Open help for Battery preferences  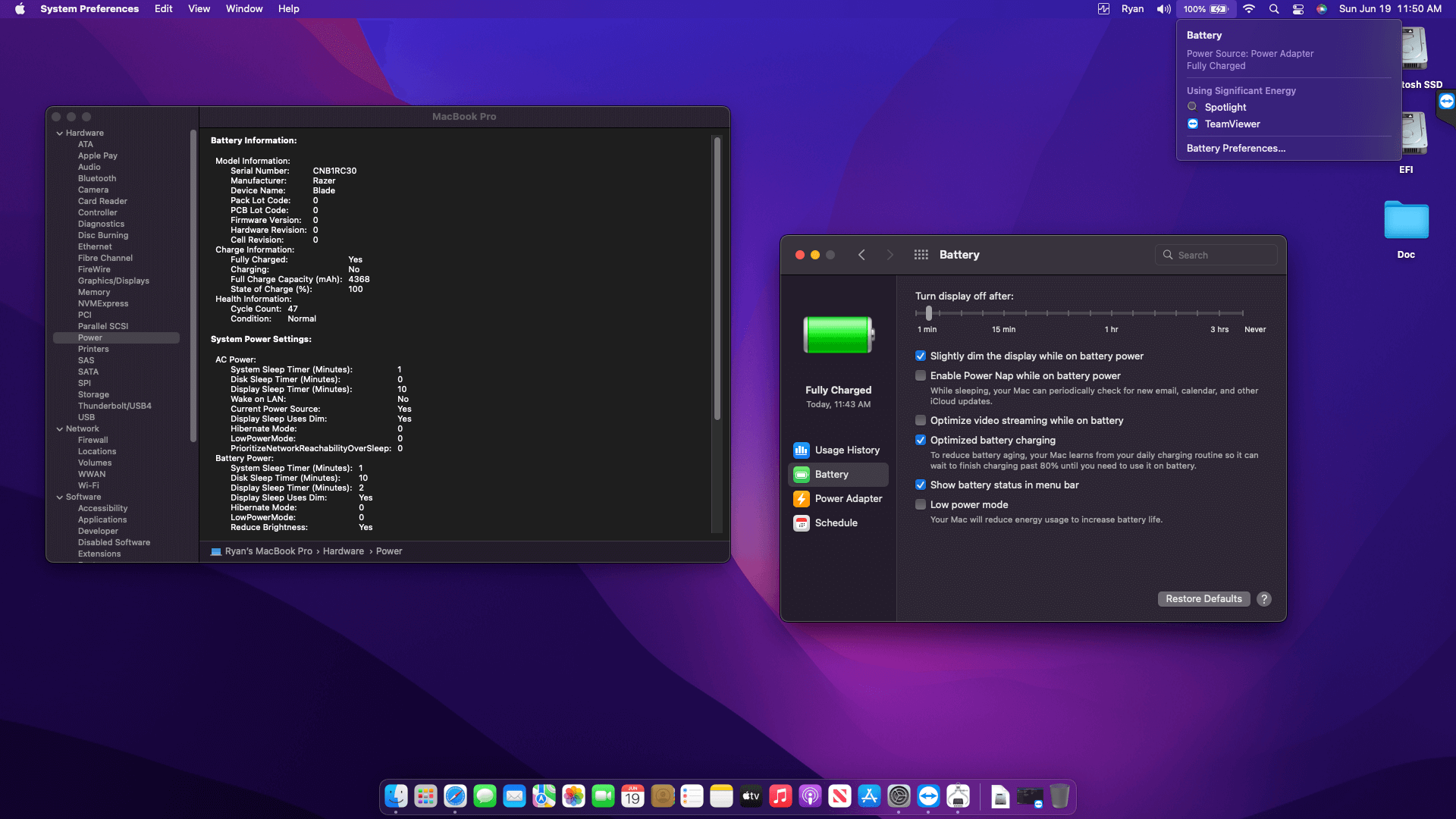[x=1264, y=599]
